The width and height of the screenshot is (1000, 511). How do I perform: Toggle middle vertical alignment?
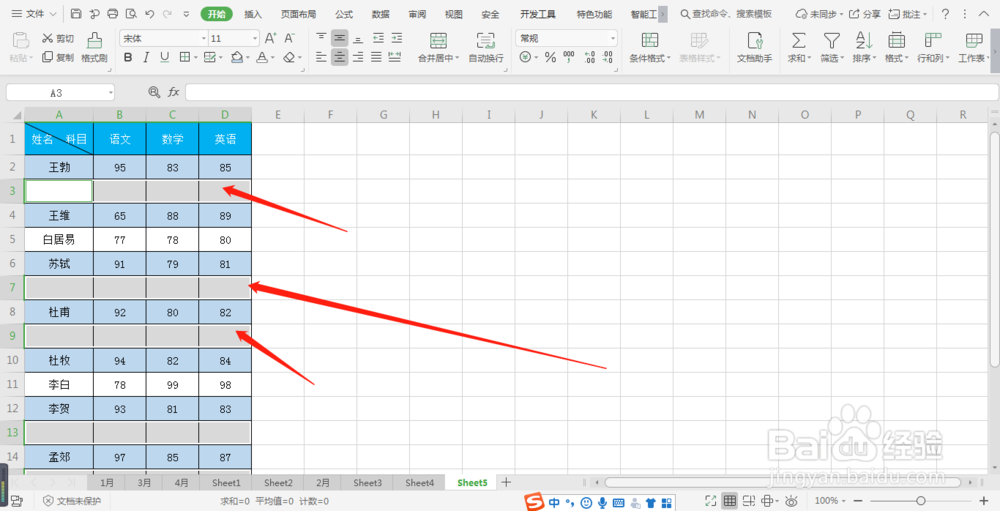(340, 38)
